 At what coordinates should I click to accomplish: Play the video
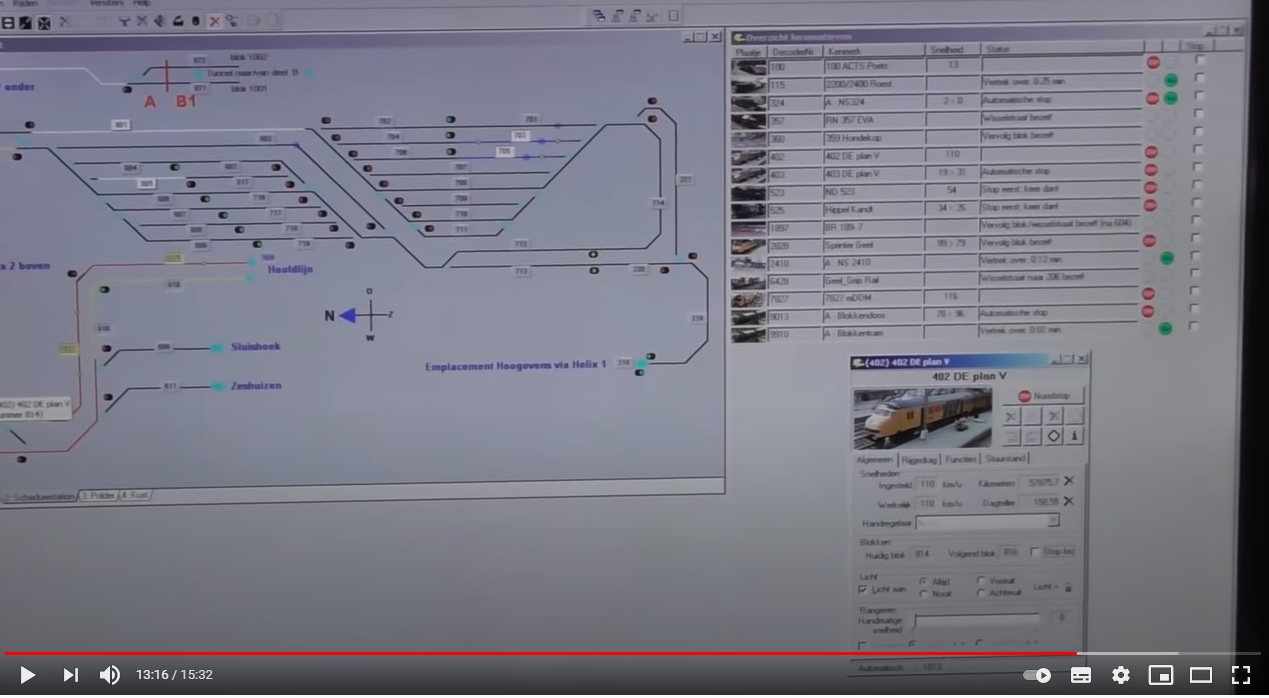pyautogui.click(x=27, y=675)
